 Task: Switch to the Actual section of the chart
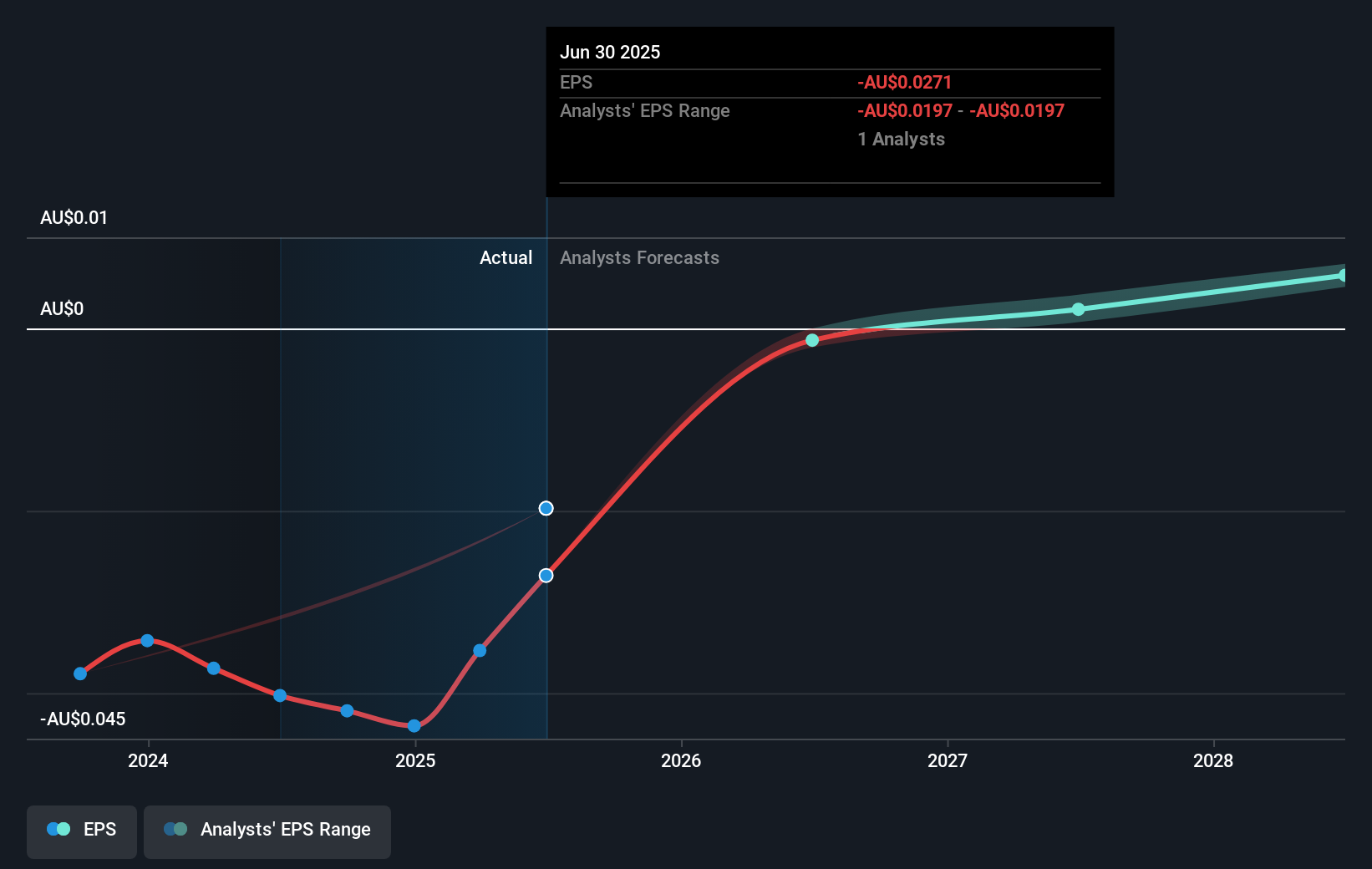pyautogui.click(x=506, y=257)
